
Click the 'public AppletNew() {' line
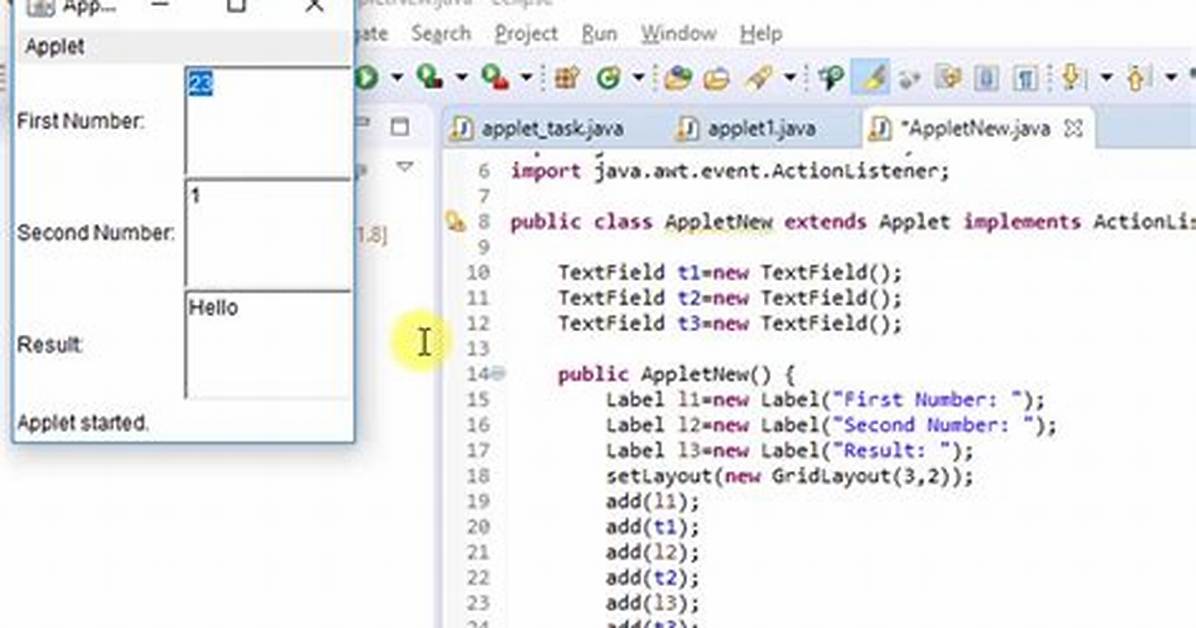tap(676, 375)
